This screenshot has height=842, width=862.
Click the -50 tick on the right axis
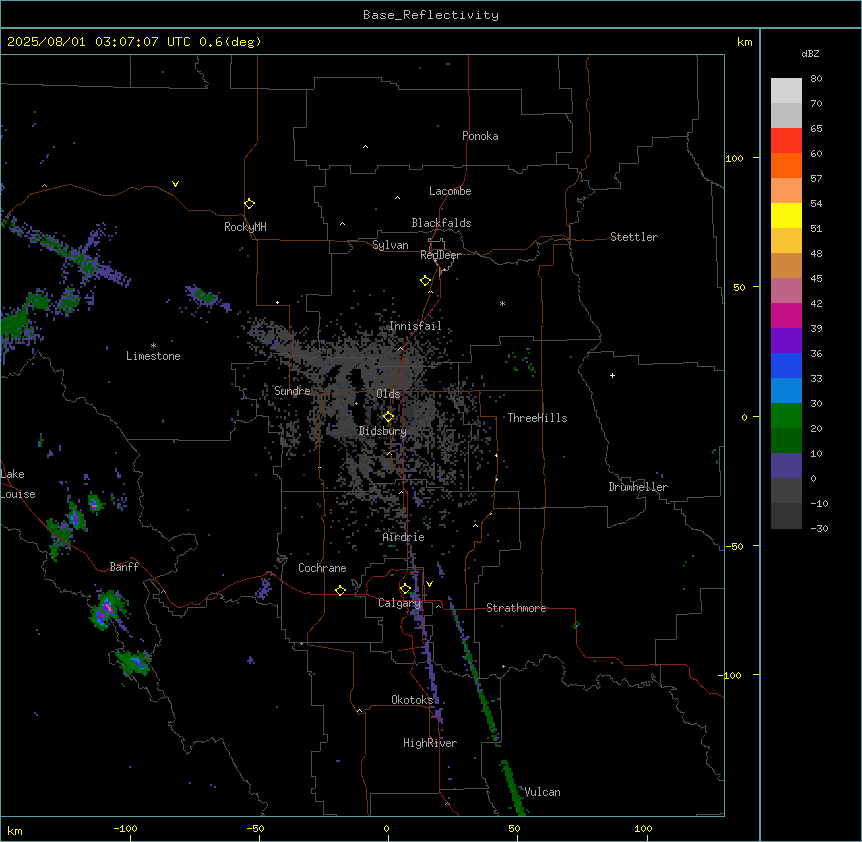click(734, 546)
